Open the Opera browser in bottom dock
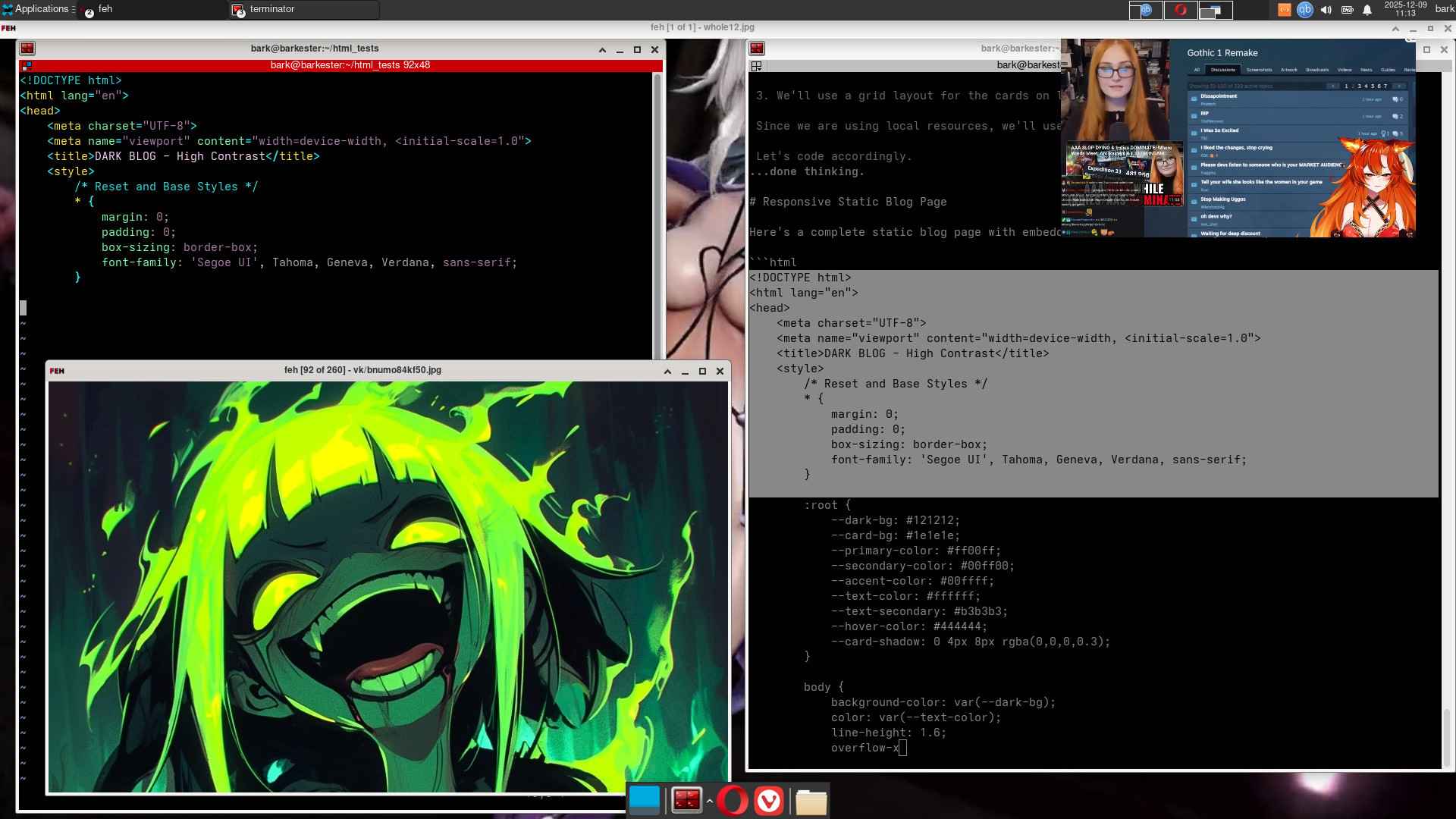 732,801
